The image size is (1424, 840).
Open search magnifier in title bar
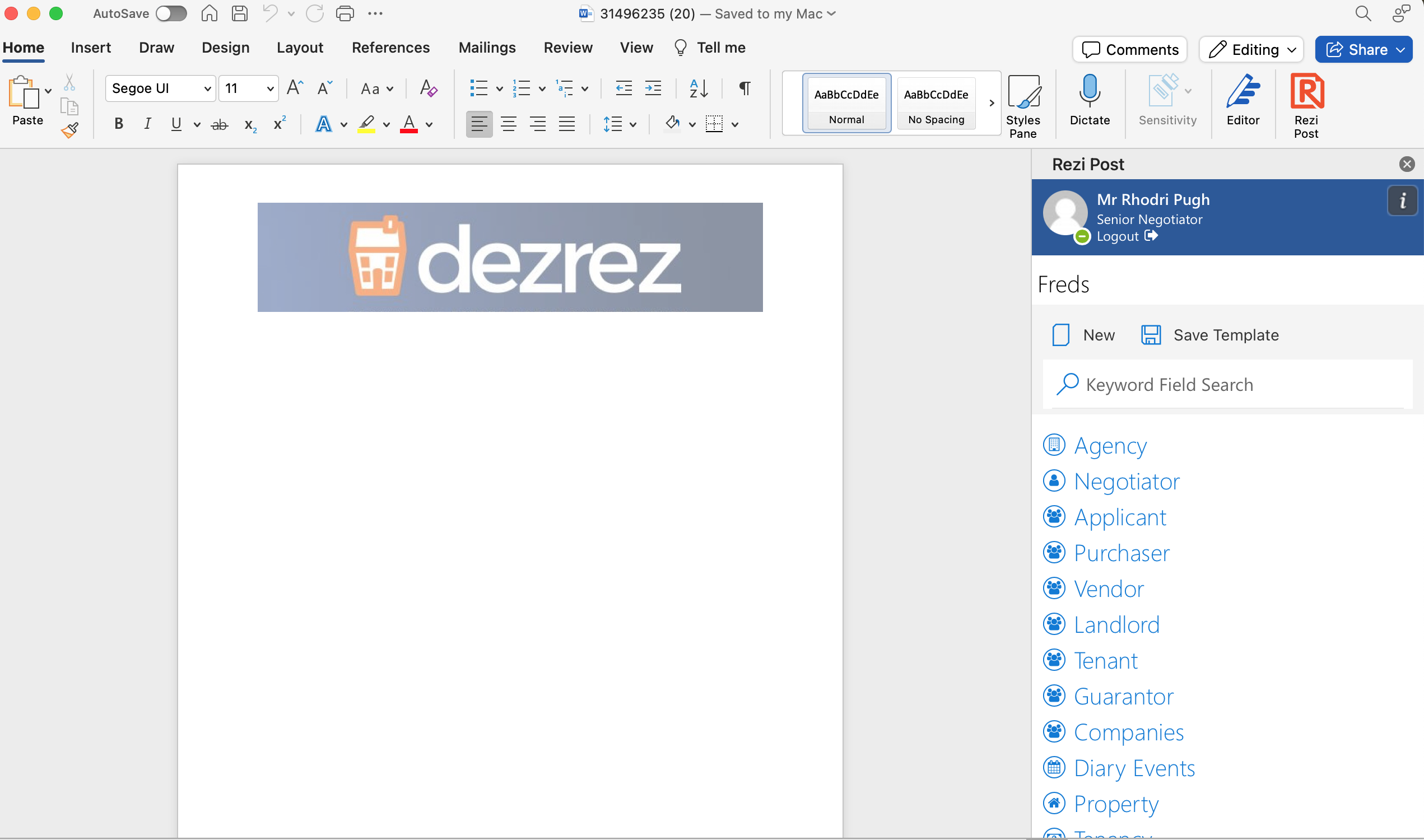1363,13
